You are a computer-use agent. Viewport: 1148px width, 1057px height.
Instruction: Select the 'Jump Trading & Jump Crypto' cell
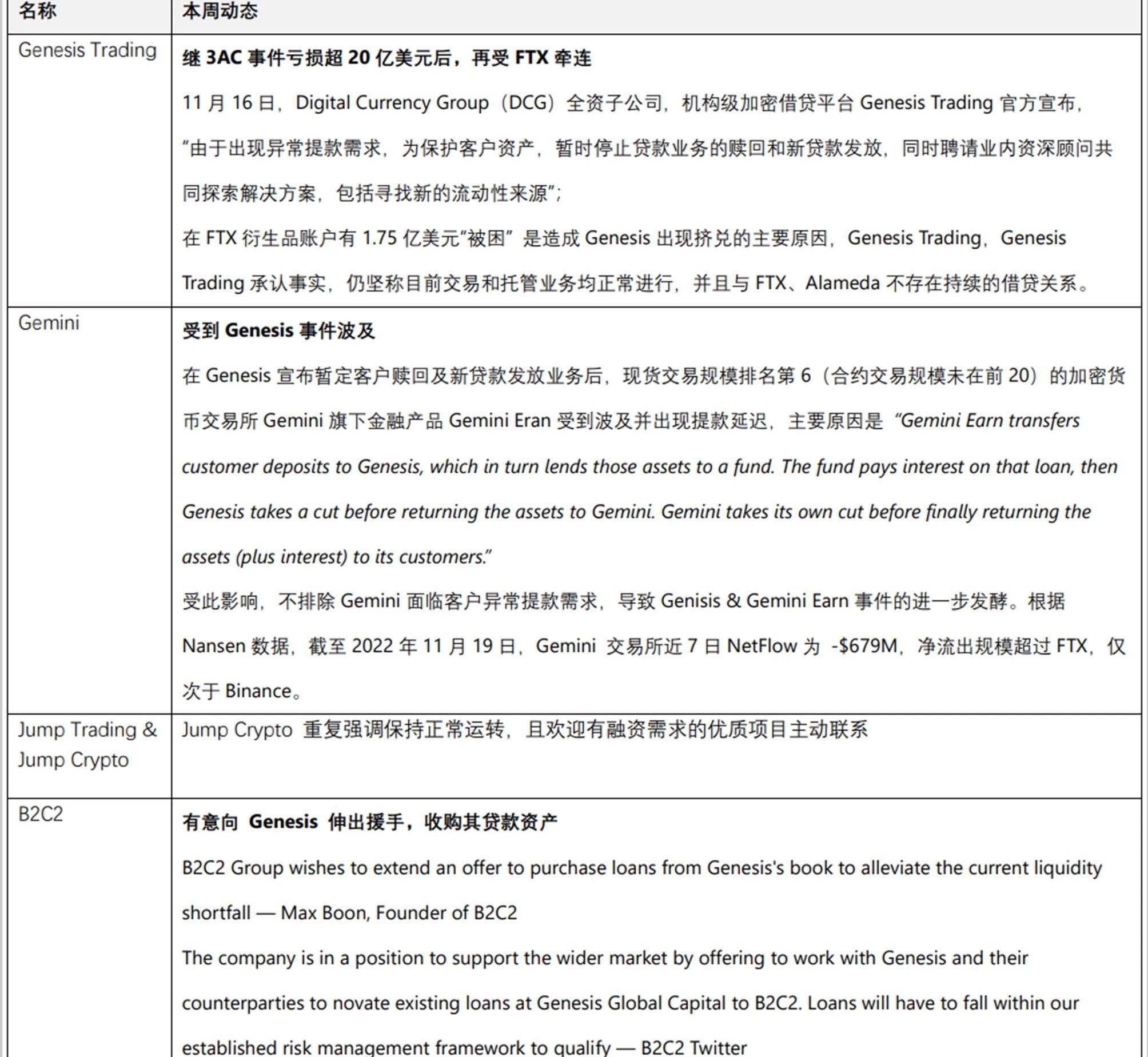click(x=89, y=756)
